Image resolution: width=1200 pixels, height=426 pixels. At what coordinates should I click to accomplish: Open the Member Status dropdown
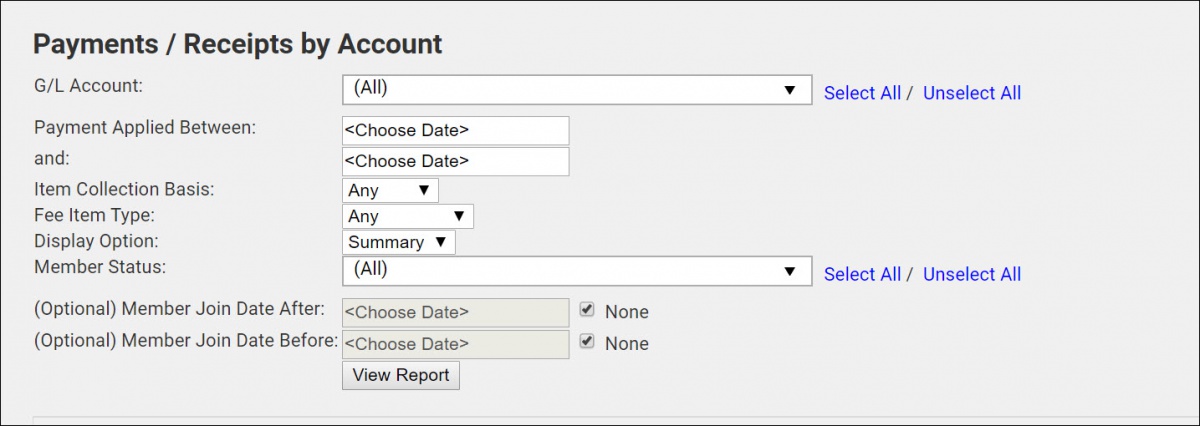pos(575,270)
